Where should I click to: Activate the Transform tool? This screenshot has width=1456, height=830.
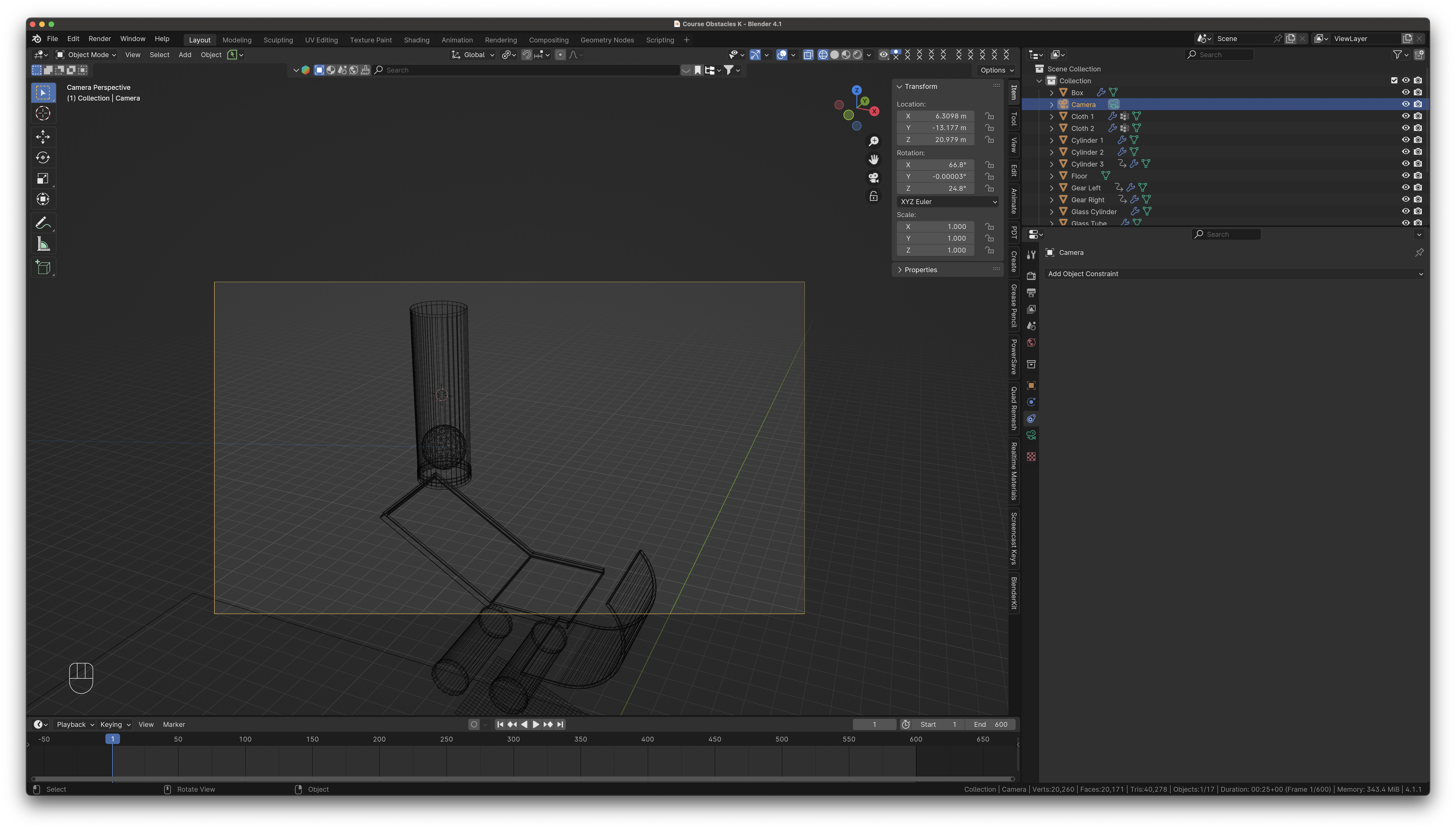(x=43, y=199)
